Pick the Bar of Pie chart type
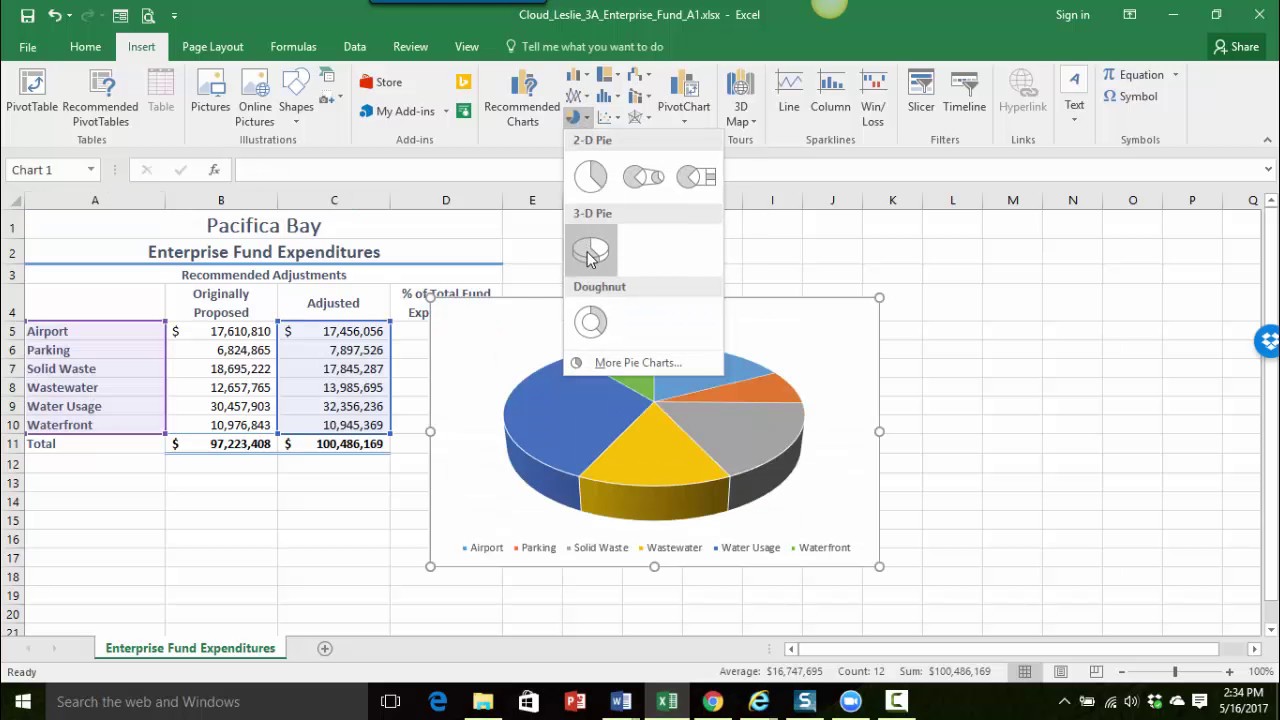The width and height of the screenshot is (1280, 720). point(696,177)
